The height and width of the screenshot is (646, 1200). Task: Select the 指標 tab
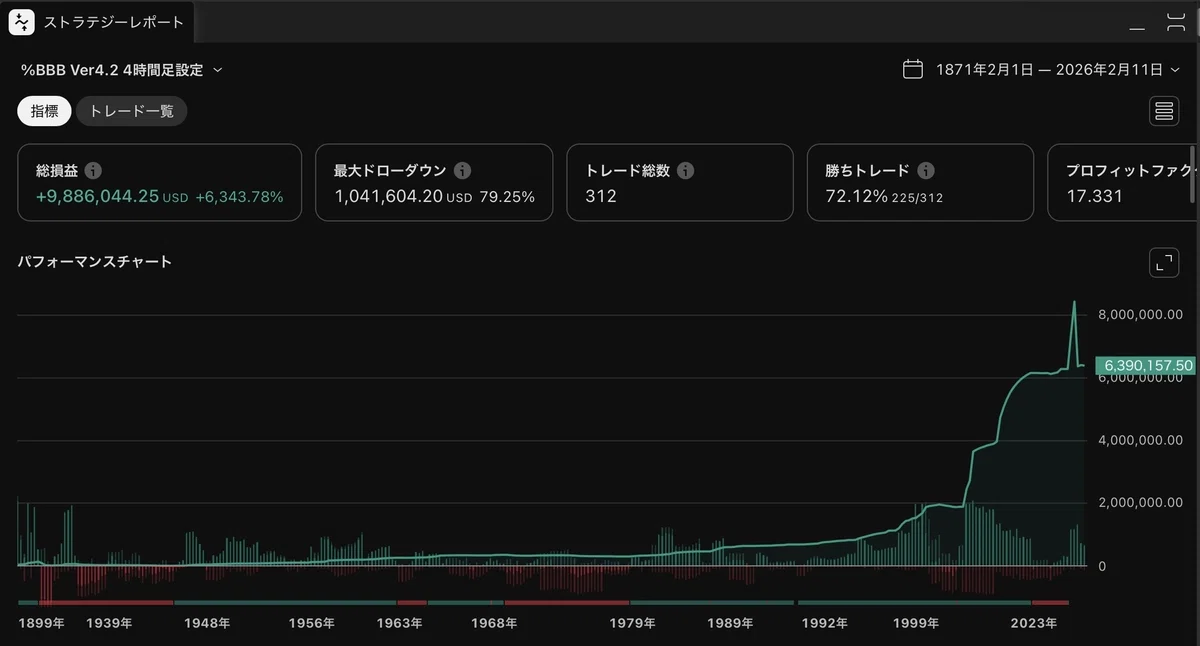[x=44, y=111]
